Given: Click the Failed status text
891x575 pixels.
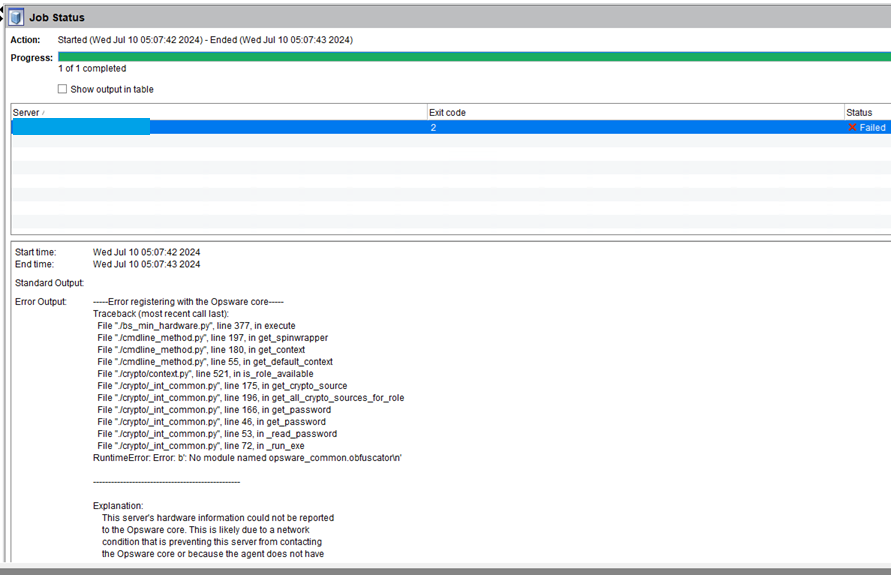Looking at the screenshot, I should (x=872, y=127).
